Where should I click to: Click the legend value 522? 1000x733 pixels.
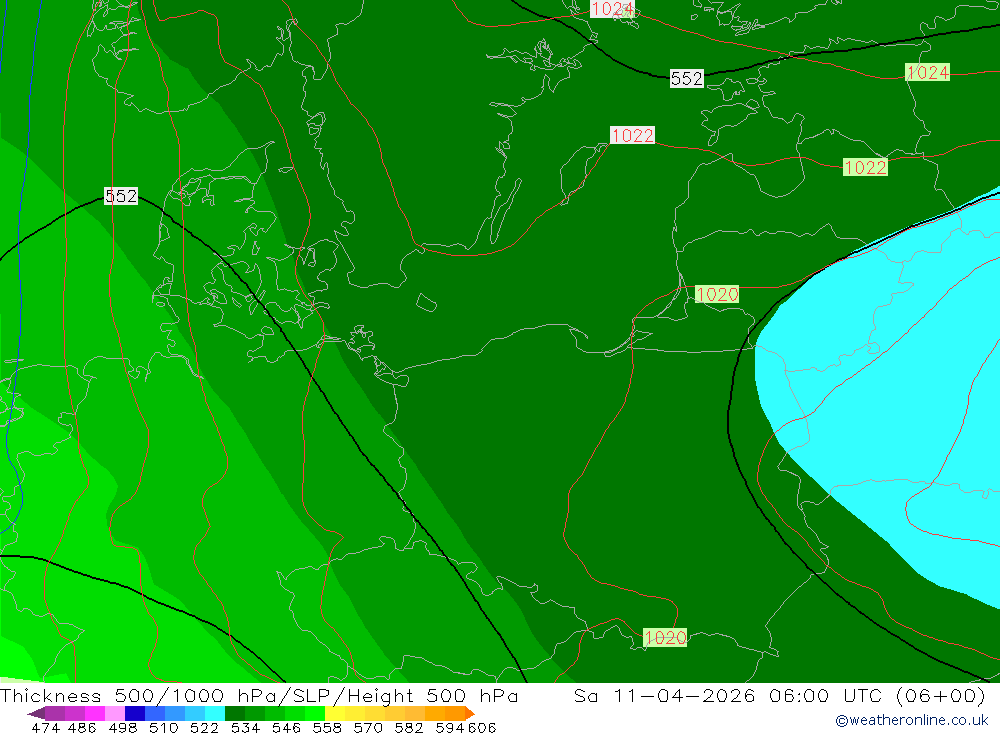[205, 728]
